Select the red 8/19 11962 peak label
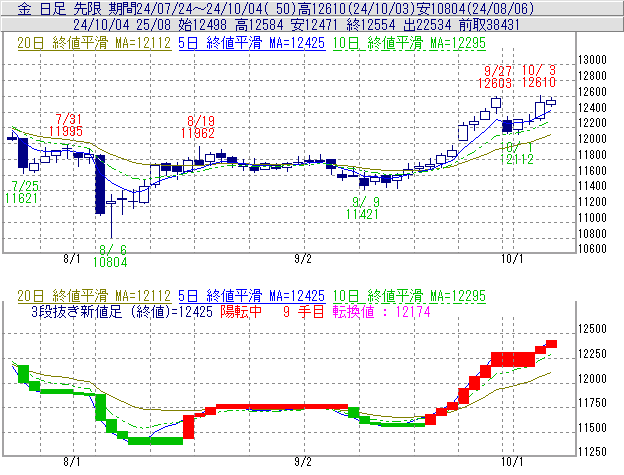This screenshot has width=624, height=475. [198, 127]
